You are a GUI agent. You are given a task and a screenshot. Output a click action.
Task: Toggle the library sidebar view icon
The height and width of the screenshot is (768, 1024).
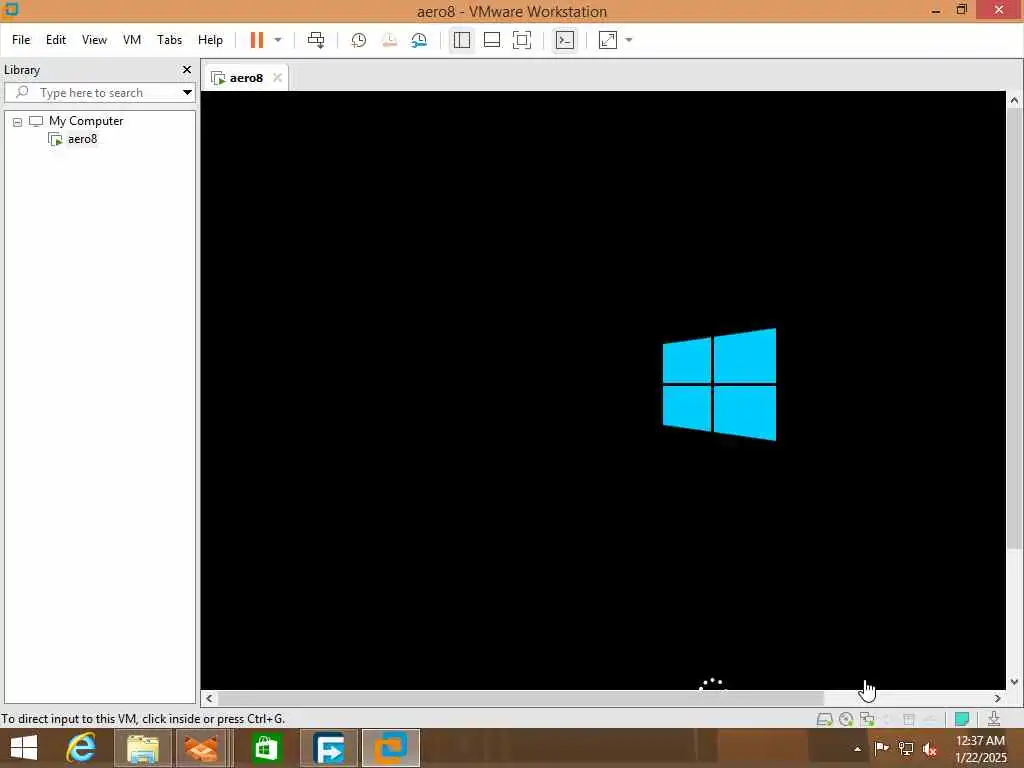462,40
